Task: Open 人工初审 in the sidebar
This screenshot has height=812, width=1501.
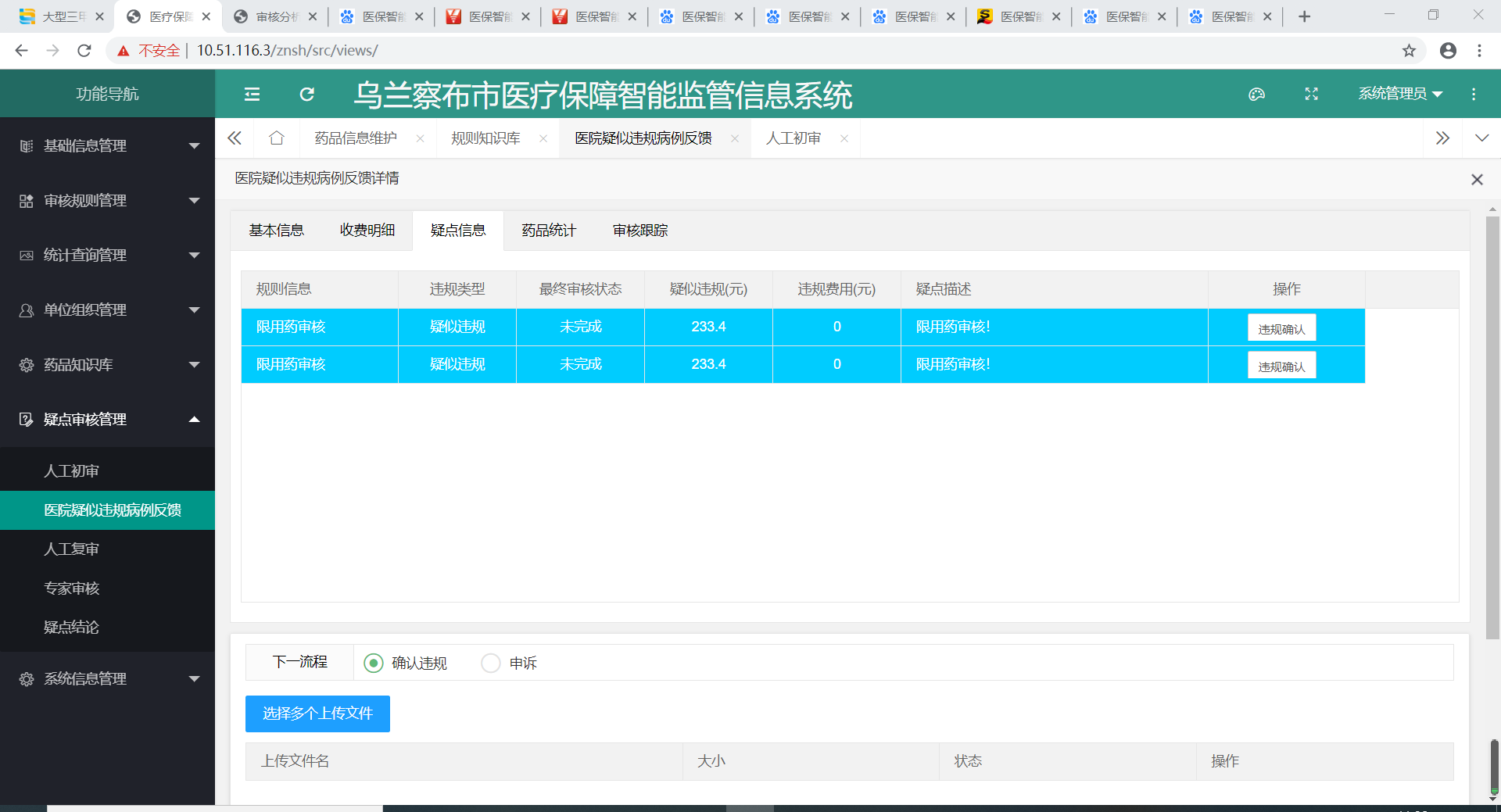Action: [x=107, y=471]
